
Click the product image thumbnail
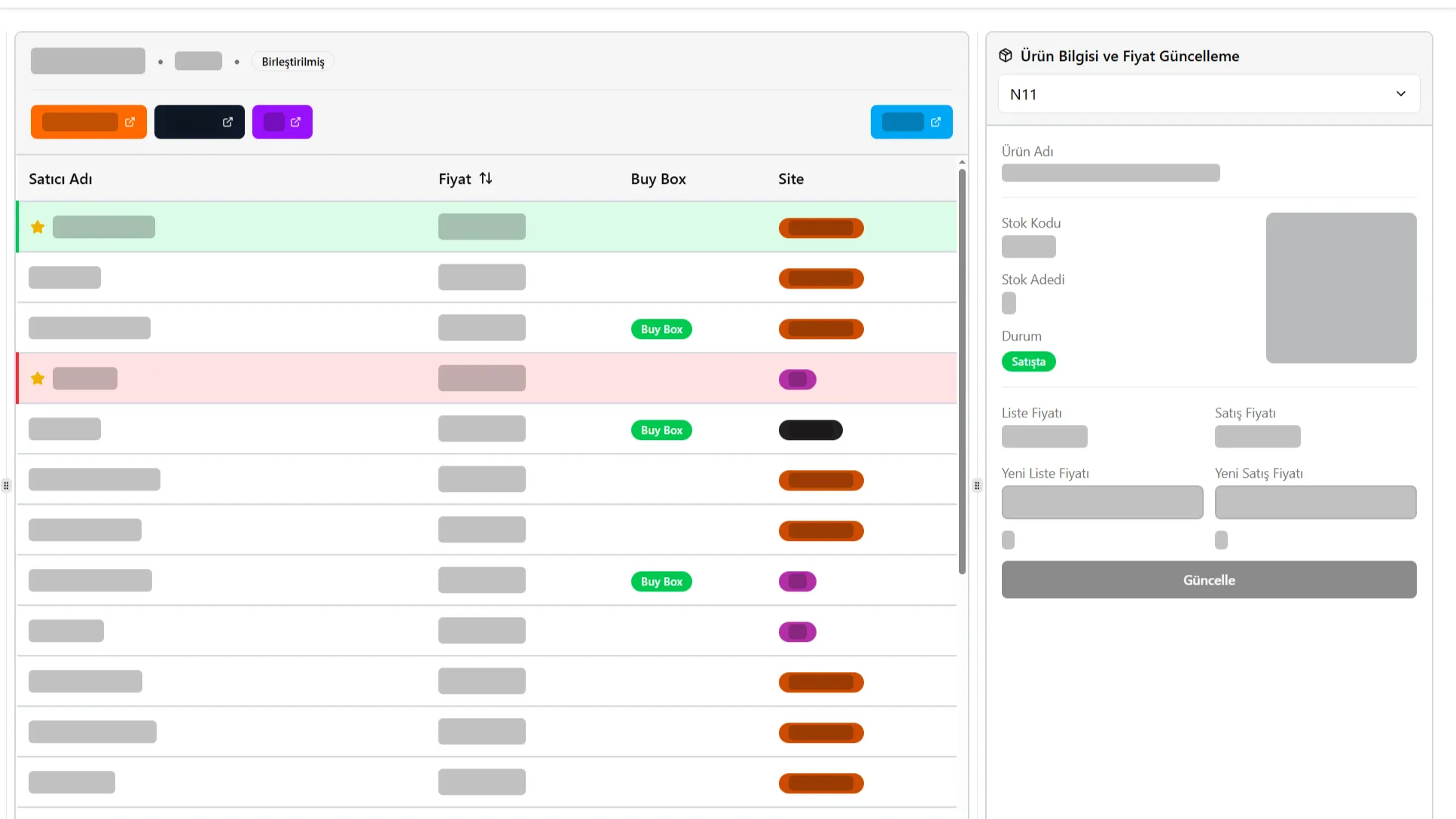tap(1341, 288)
